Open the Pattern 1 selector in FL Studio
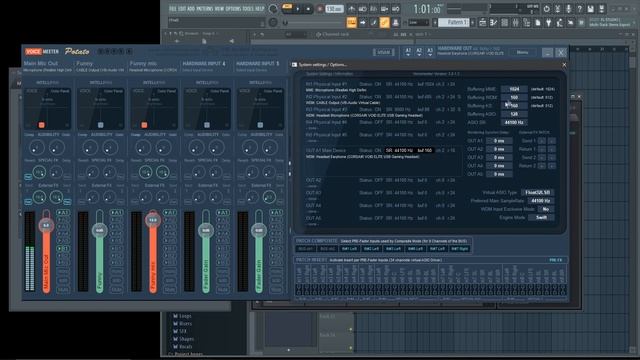 coord(454,23)
